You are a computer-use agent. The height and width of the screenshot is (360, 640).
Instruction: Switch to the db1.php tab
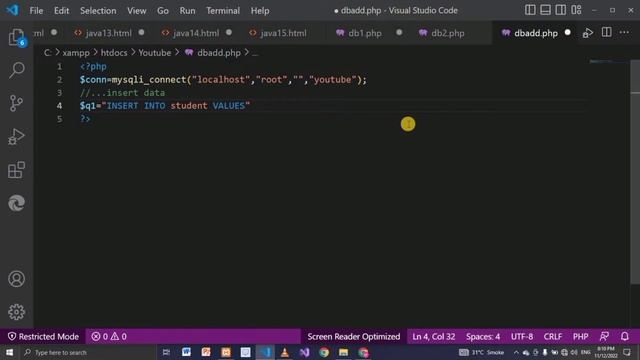364,33
